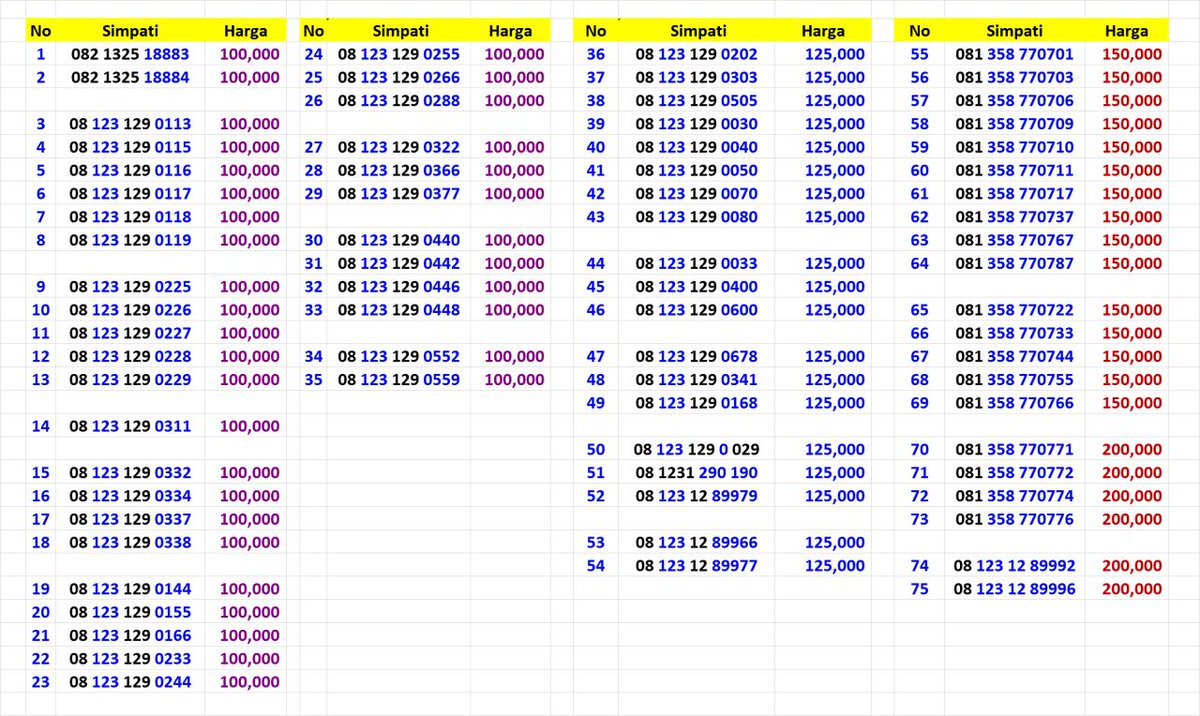The height and width of the screenshot is (716, 1200).
Task: Click number 08 123 12 89979
Action: [697, 496]
